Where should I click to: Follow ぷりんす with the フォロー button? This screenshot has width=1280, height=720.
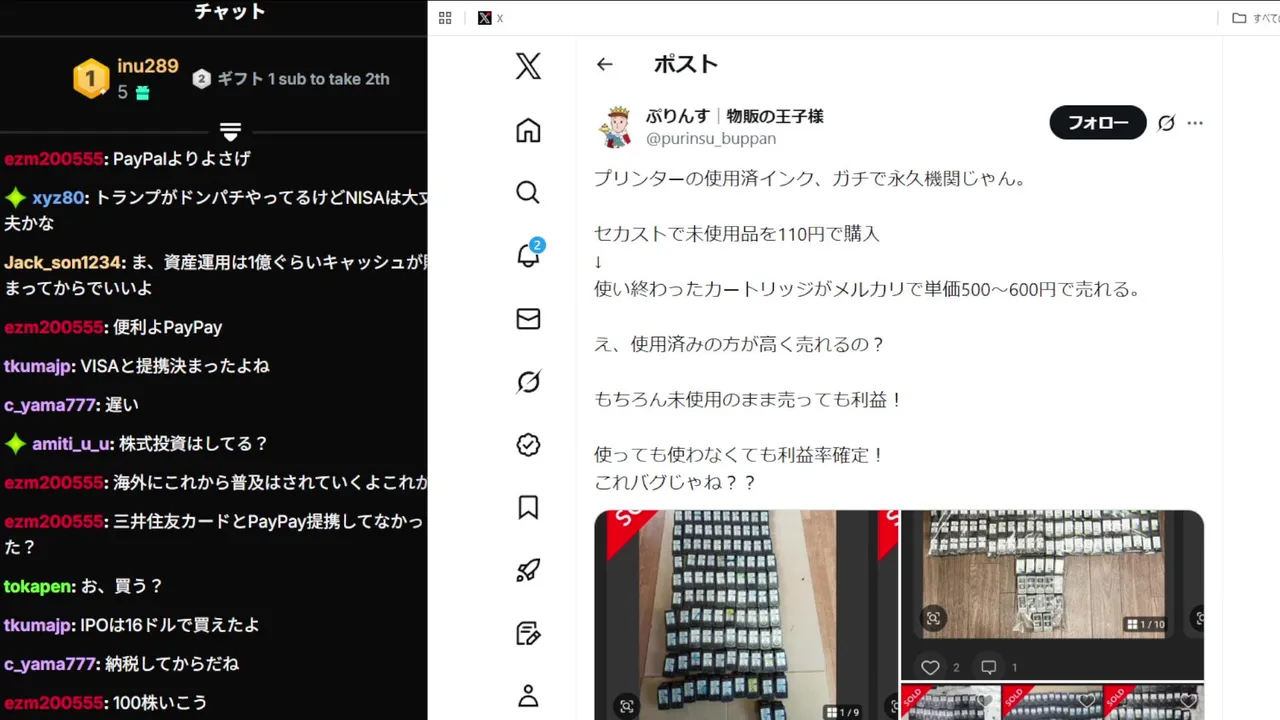coord(1098,123)
